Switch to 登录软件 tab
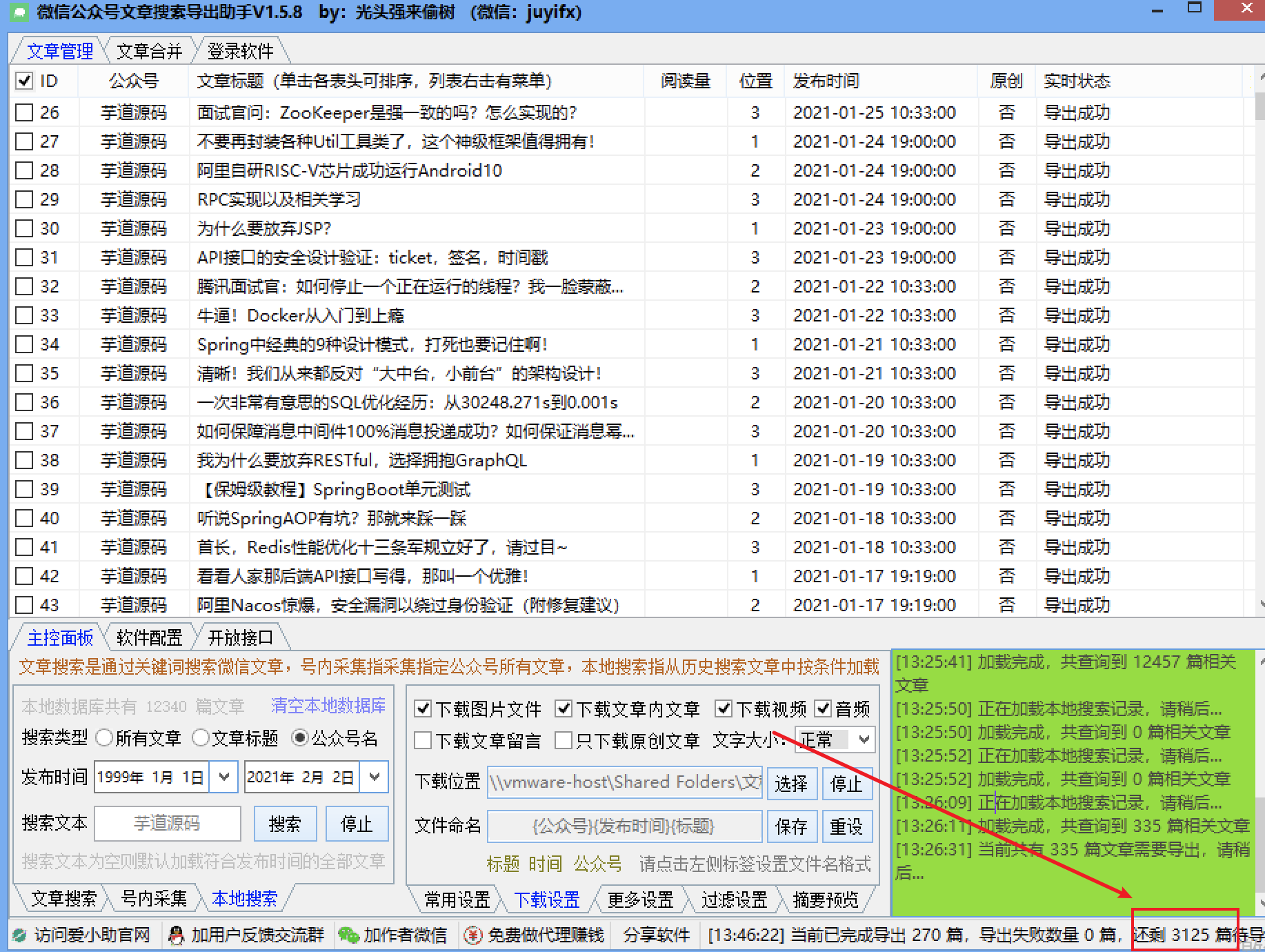 241,51
